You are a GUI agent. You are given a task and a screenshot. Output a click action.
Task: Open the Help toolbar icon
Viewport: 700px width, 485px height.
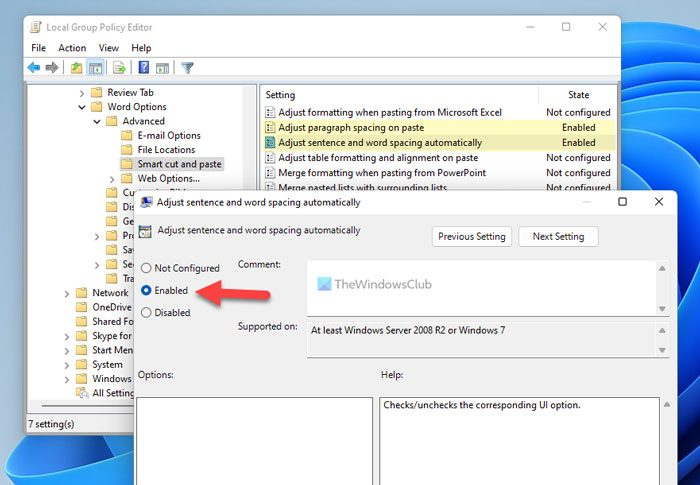[143, 67]
